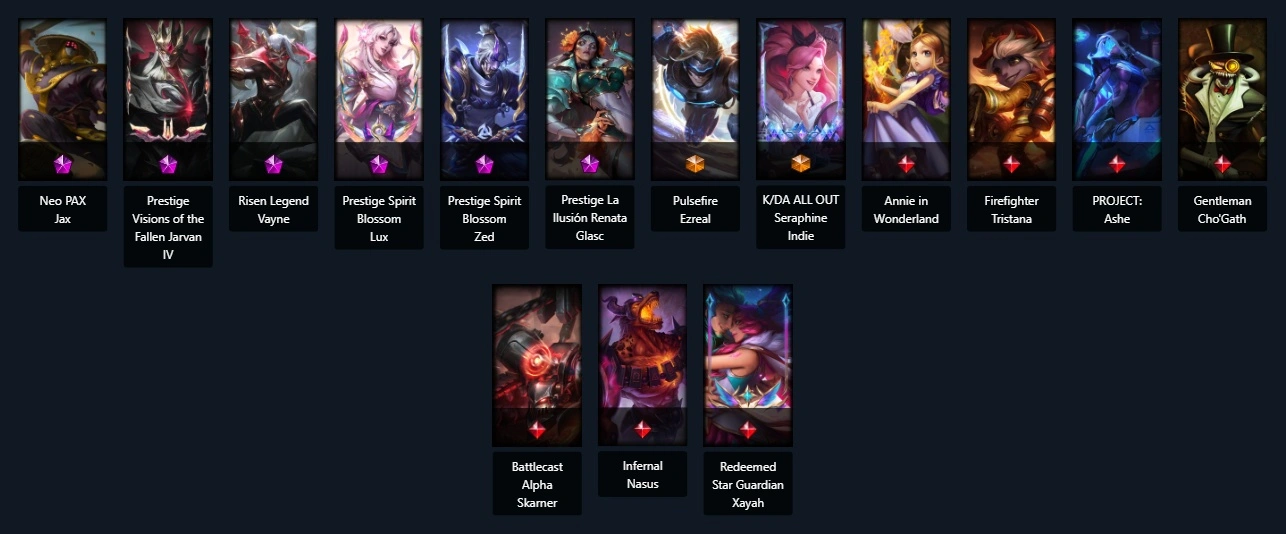The image size is (1286, 534).
Task: Open the Gentleman Cho'Gath skin image
Action: click(1223, 99)
